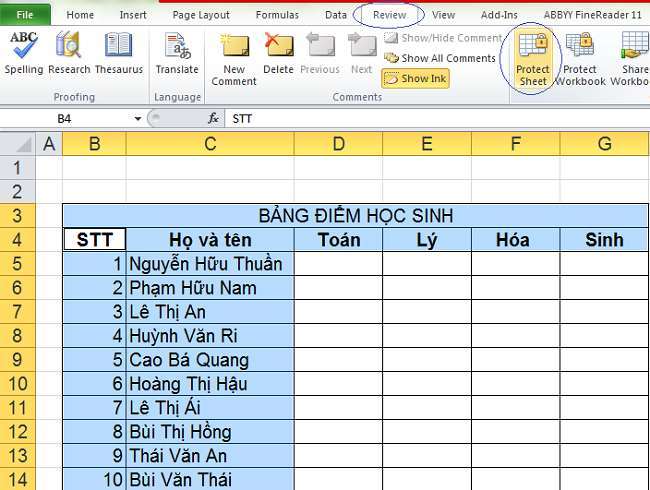Go to Previous comment
650x490 pixels.
coord(320,54)
